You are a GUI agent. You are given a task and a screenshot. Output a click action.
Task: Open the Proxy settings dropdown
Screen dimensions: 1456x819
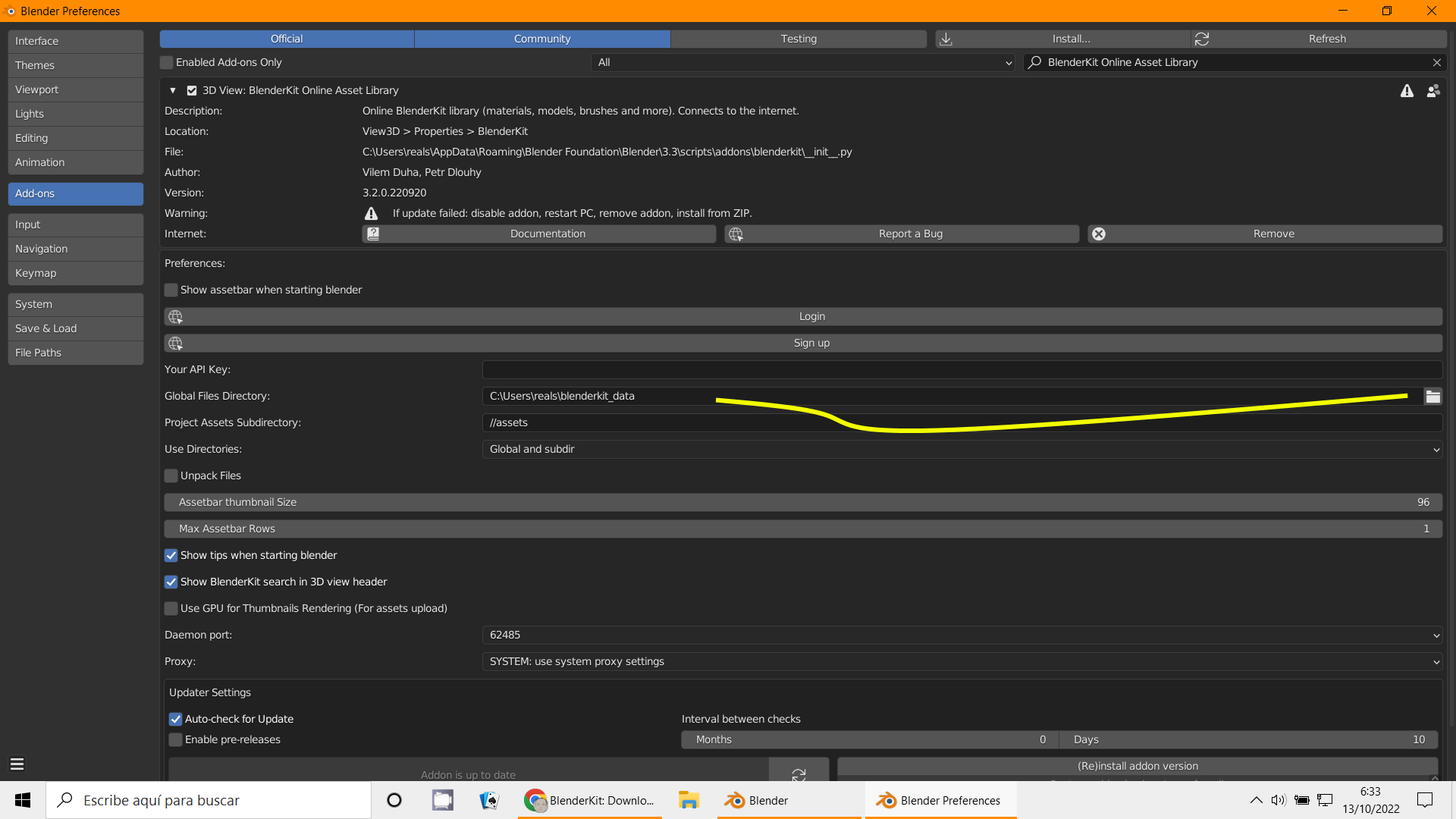click(x=962, y=661)
